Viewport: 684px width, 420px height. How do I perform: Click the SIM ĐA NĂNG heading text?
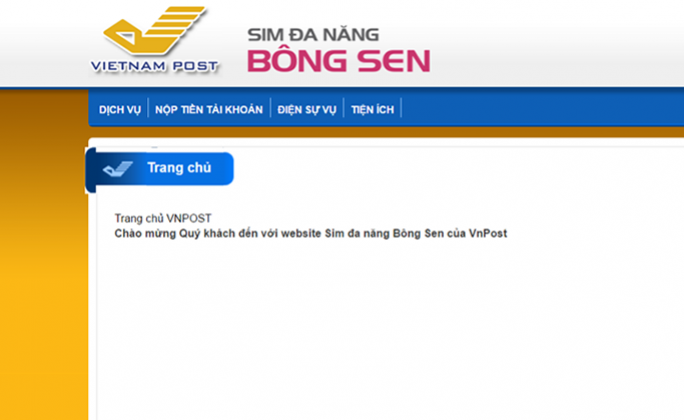coord(313,34)
